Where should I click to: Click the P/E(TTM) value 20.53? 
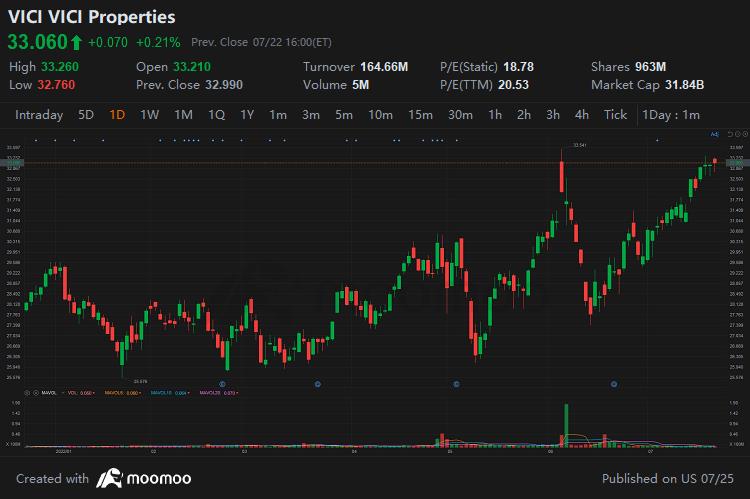tap(514, 85)
